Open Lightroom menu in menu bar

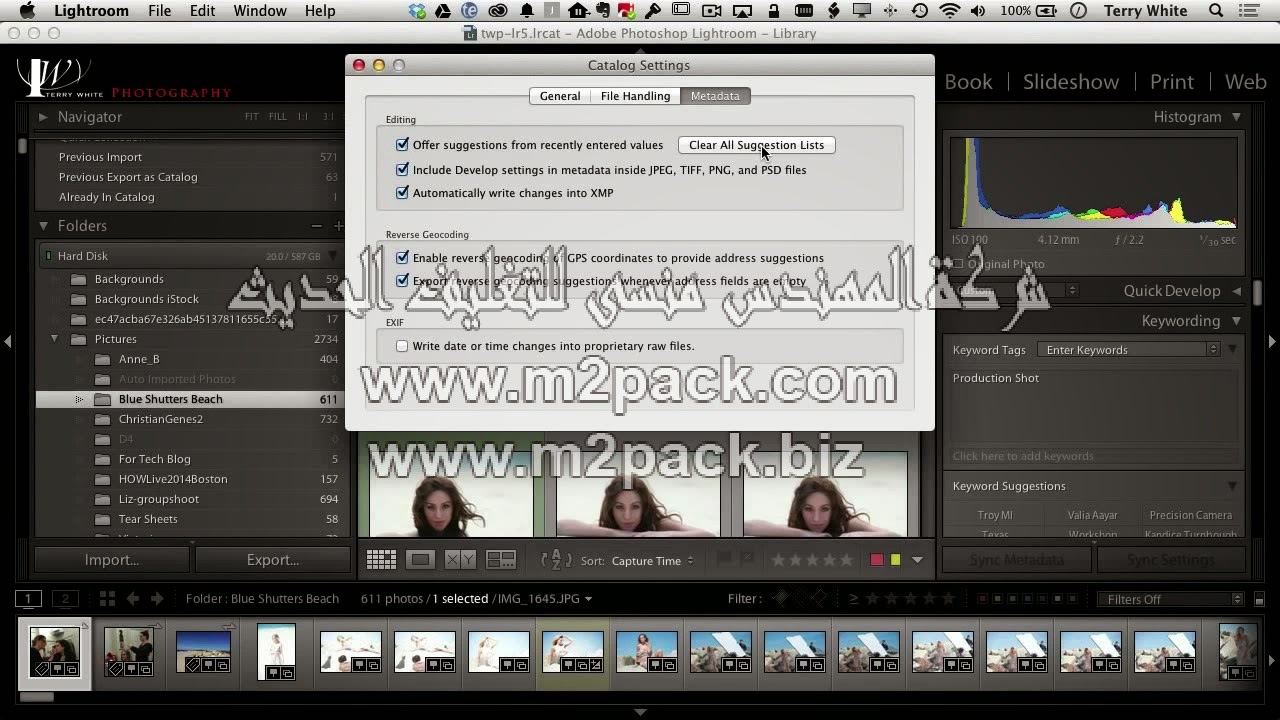tap(91, 11)
